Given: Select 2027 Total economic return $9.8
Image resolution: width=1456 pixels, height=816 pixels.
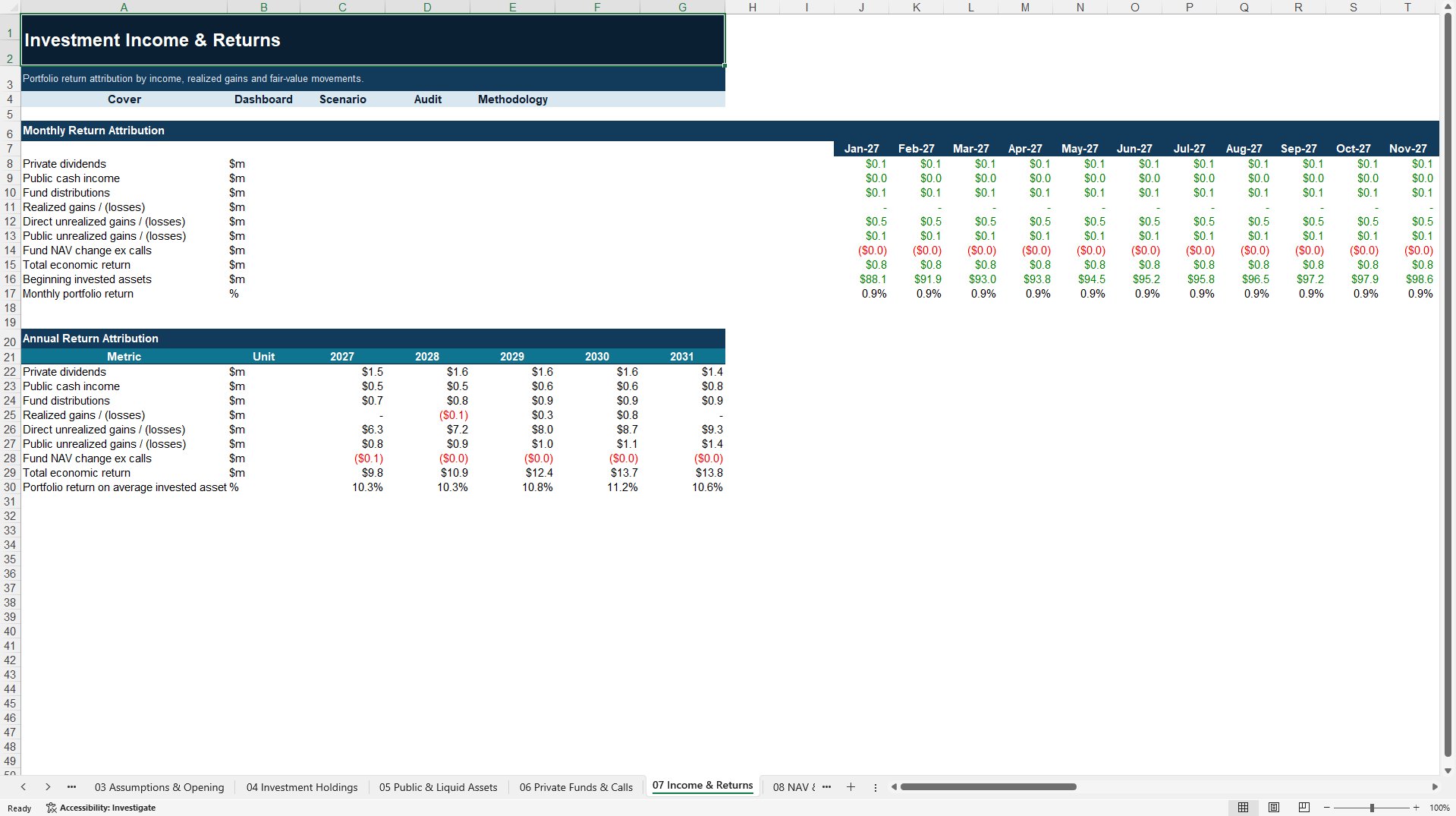Looking at the screenshot, I should tap(342, 473).
